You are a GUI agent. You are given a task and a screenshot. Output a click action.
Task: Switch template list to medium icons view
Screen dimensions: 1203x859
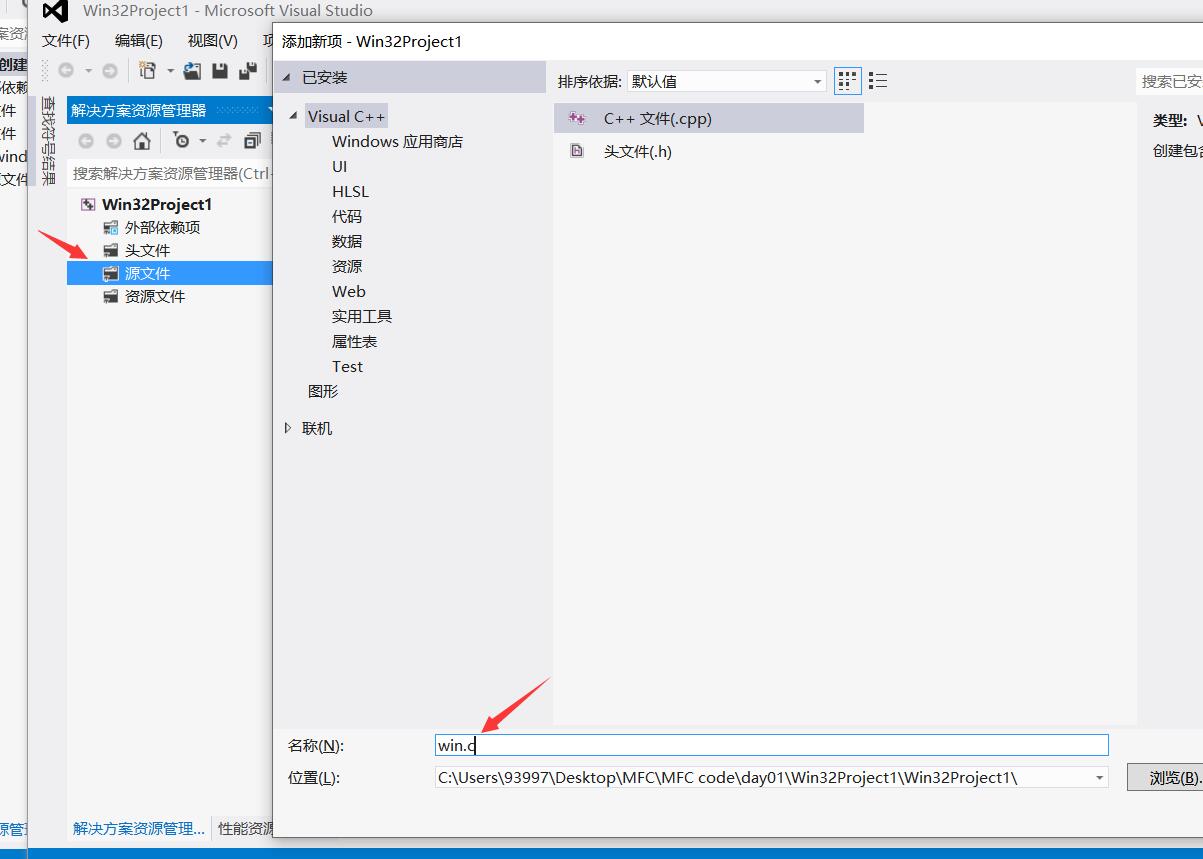tap(847, 80)
